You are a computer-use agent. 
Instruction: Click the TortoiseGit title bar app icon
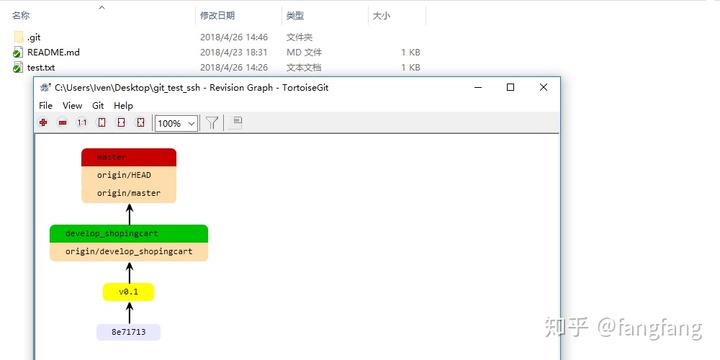[x=45, y=87]
